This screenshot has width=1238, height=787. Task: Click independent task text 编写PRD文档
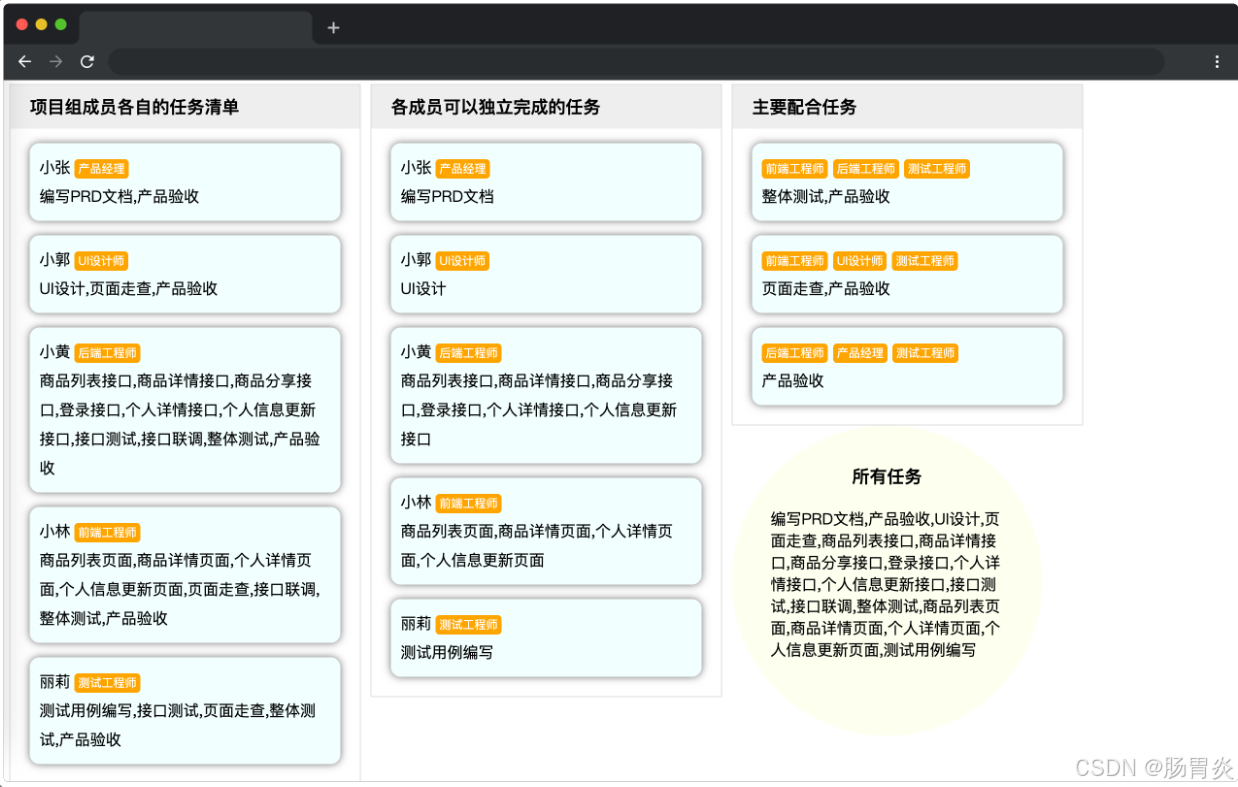coord(447,197)
